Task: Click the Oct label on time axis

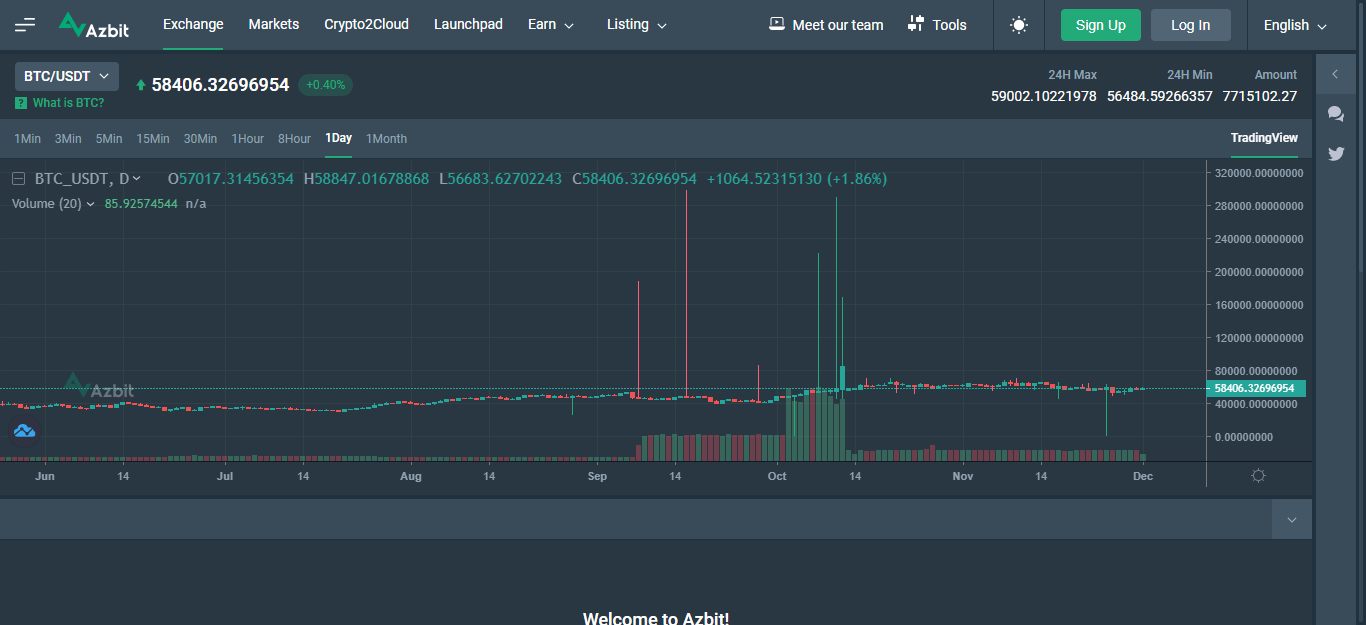Action: point(777,477)
